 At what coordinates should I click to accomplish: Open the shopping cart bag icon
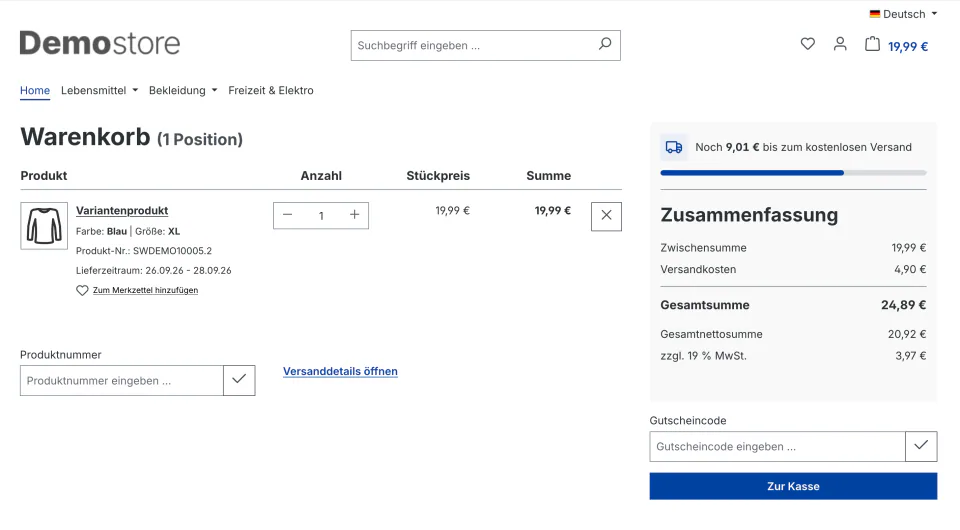872,44
